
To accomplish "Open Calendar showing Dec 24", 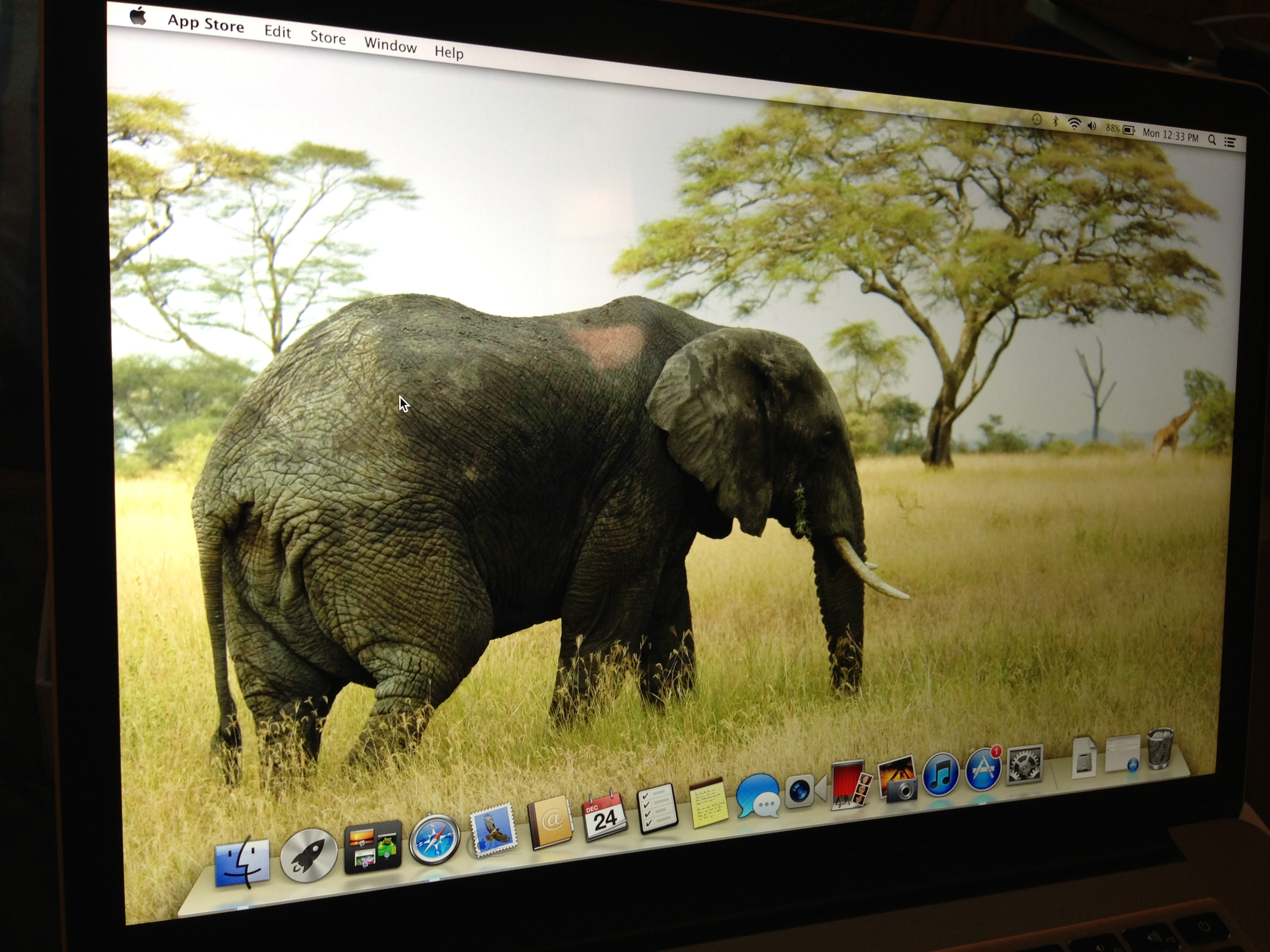I will 605,816.
